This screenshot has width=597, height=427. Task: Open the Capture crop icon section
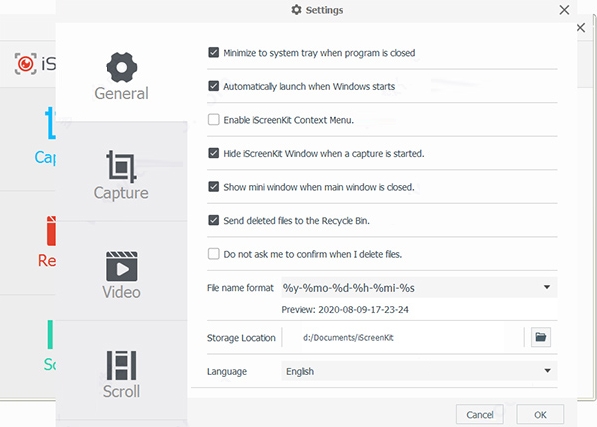pyautogui.click(x=121, y=166)
